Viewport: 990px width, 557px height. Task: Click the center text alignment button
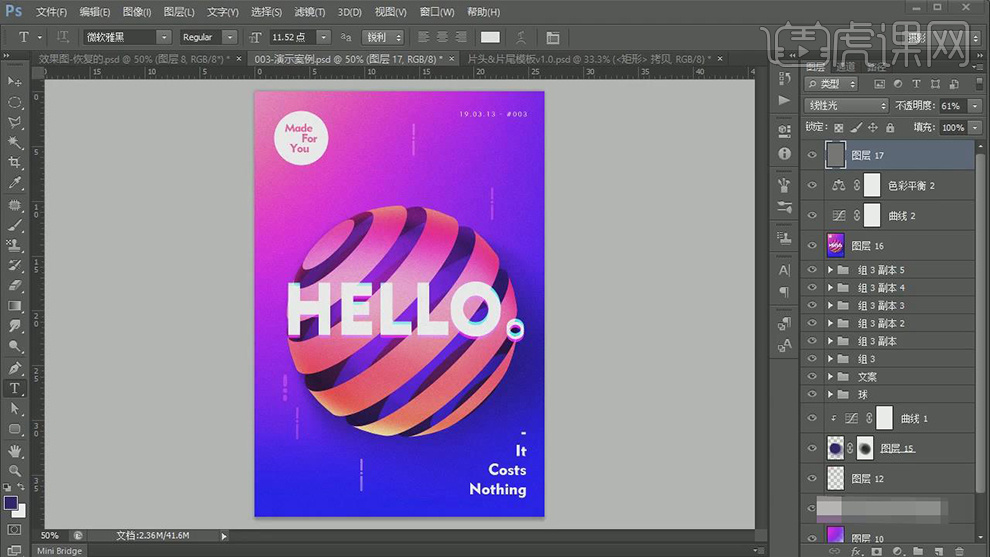[x=442, y=37]
